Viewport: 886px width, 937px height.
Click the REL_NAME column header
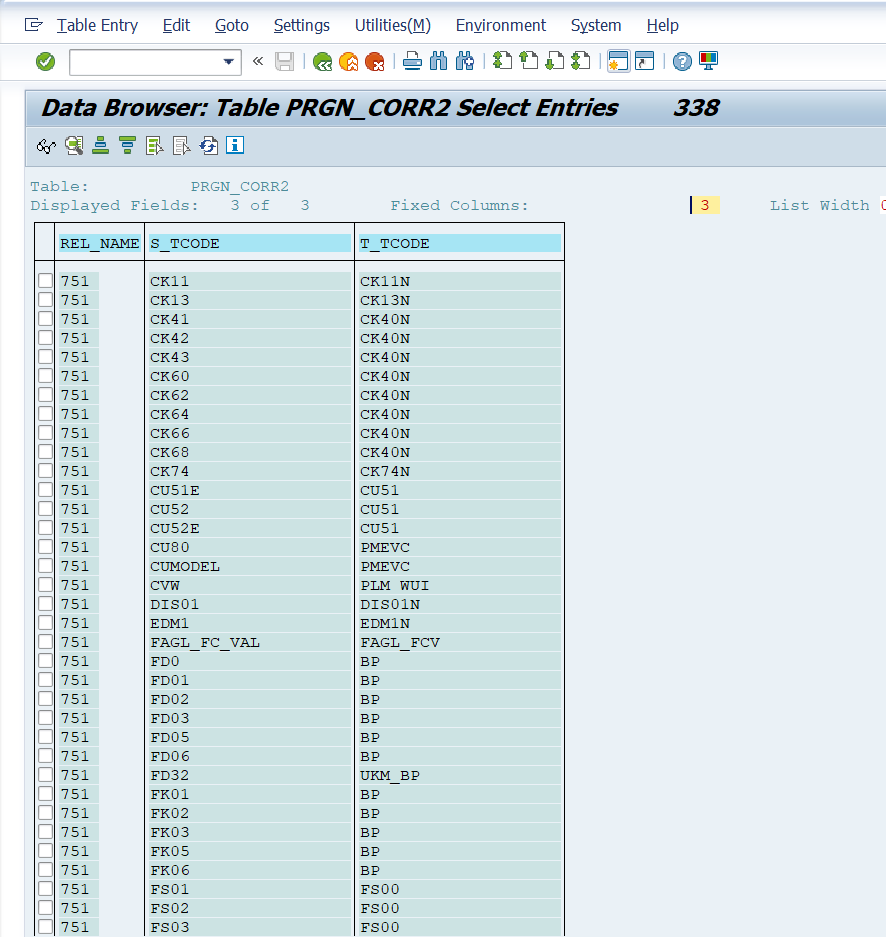point(100,243)
